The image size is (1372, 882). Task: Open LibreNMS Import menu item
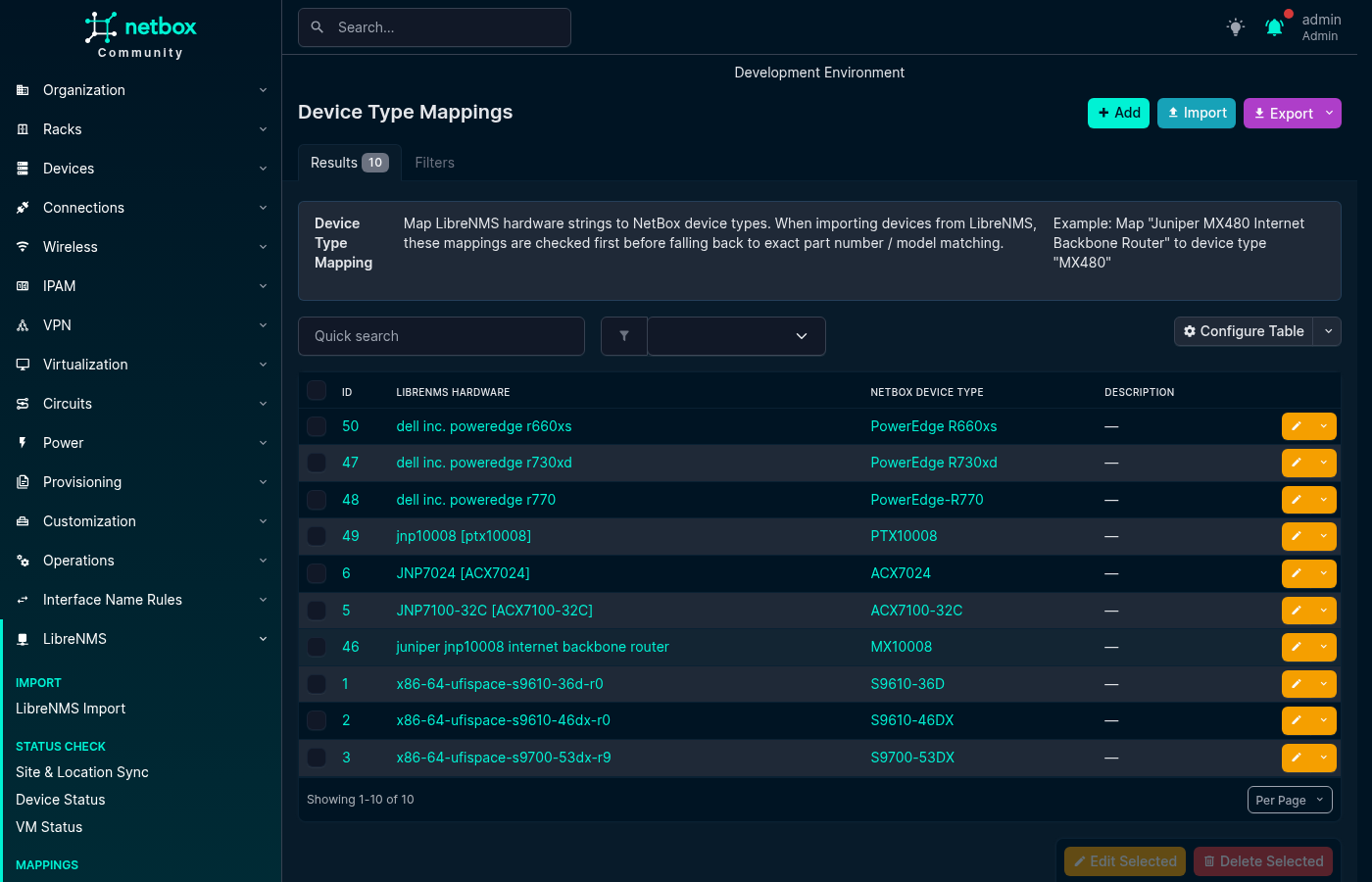[71, 709]
